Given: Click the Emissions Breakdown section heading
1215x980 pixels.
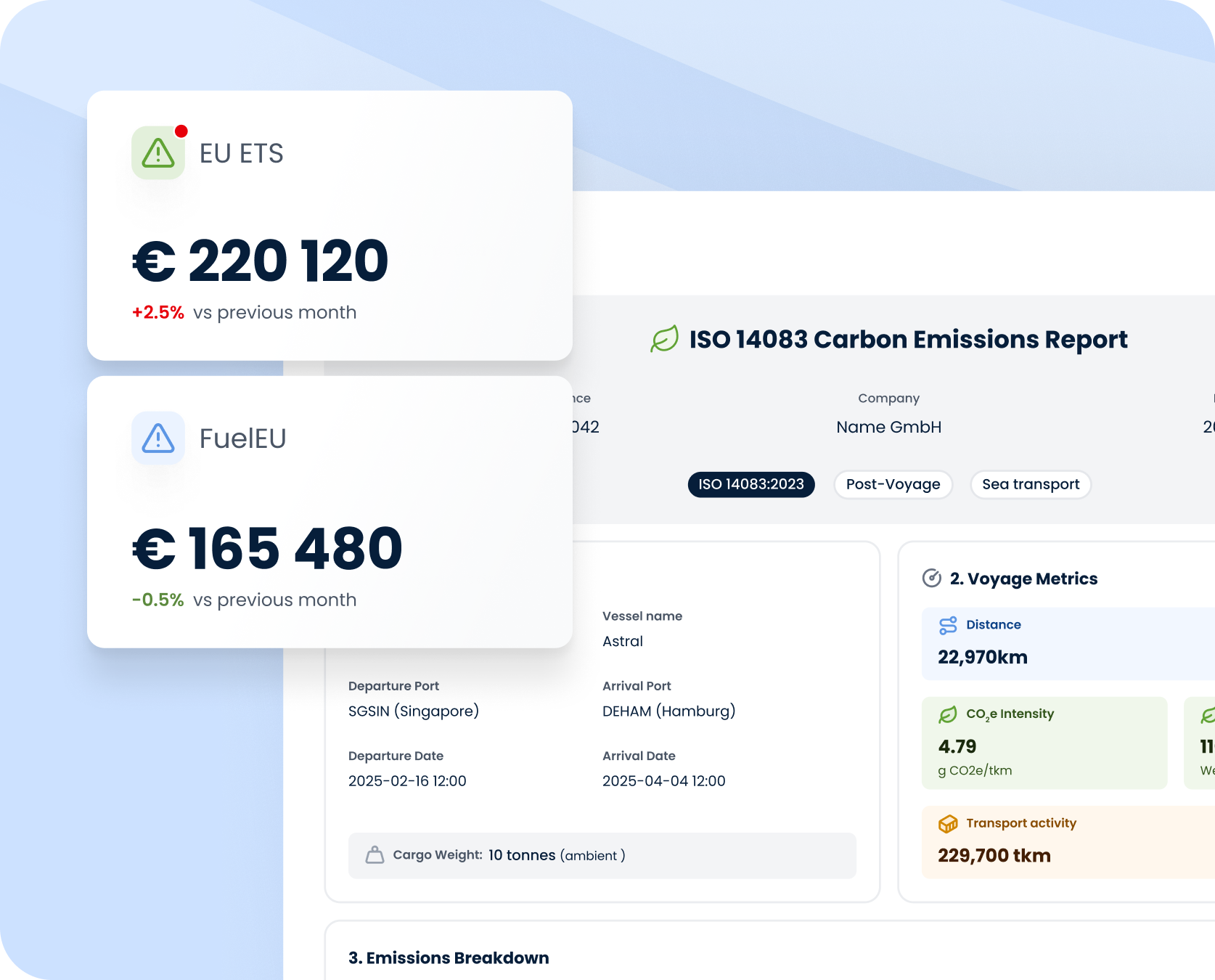Looking at the screenshot, I should pyautogui.click(x=449, y=958).
